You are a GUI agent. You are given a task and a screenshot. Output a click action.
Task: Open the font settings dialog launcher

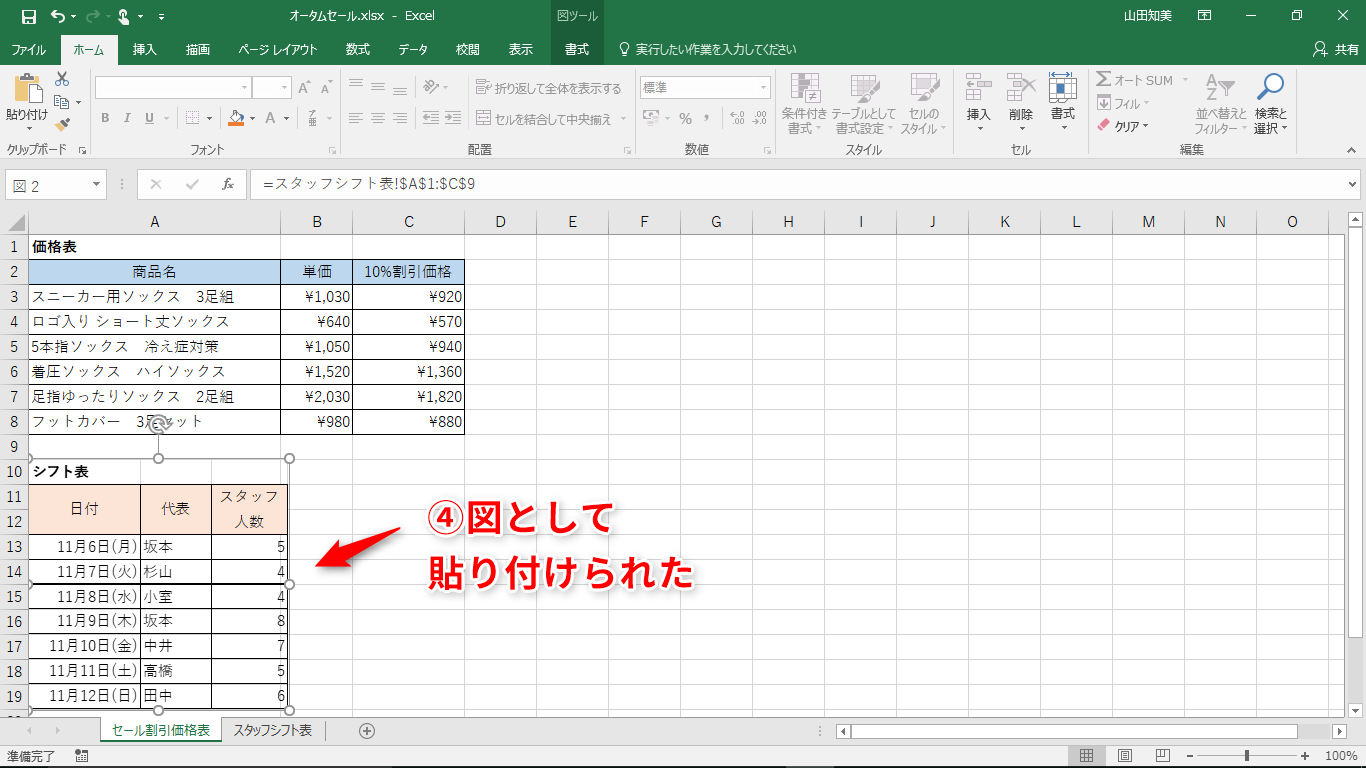[332, 150]
